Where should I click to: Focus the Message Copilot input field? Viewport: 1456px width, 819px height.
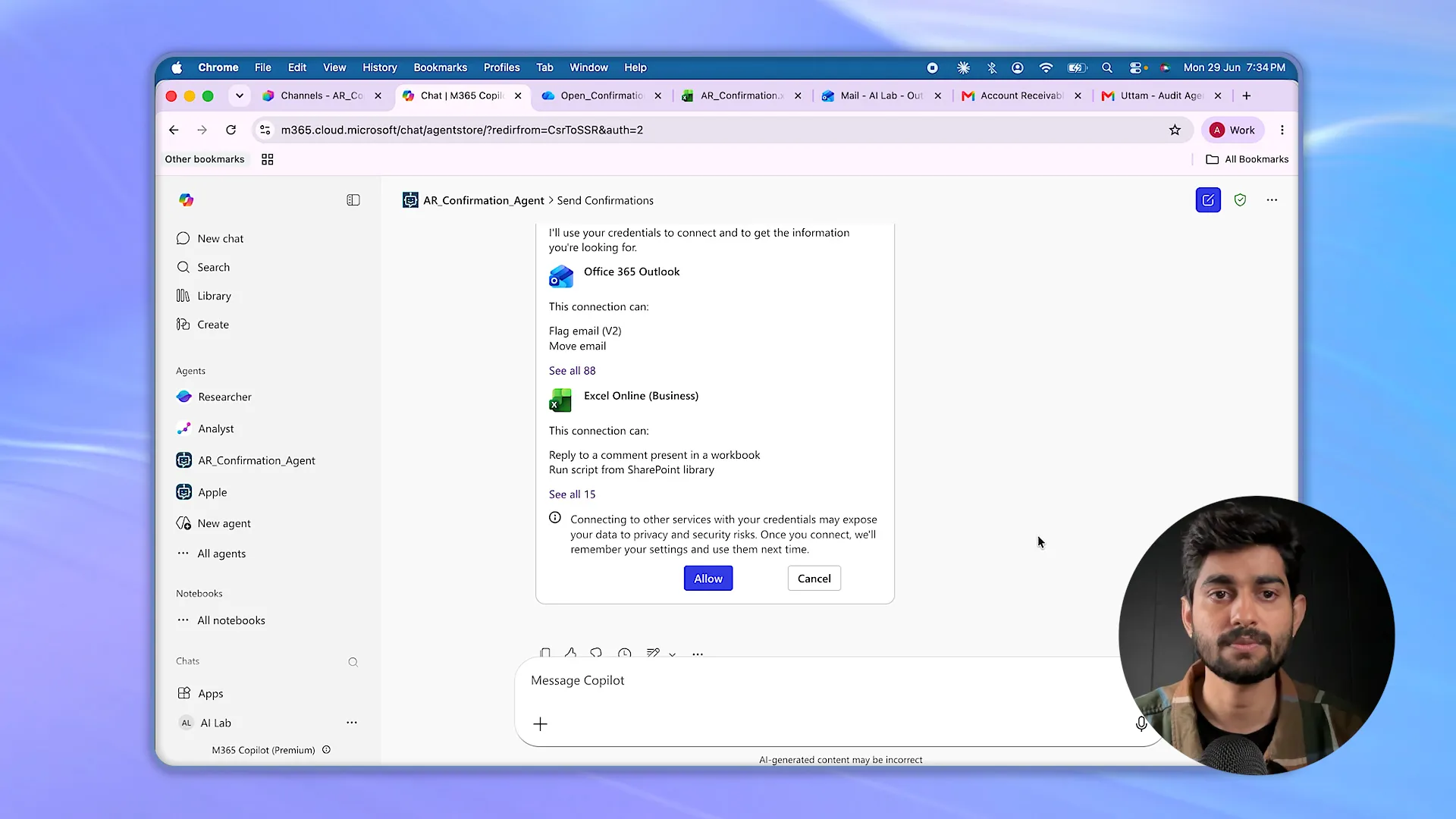[x=827, y=680]
